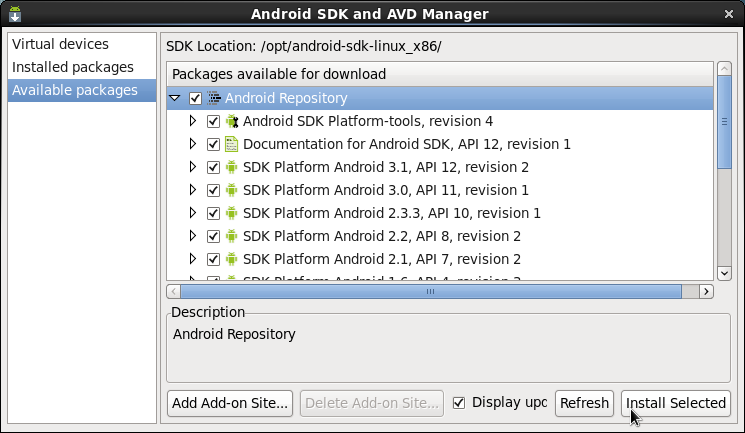Click the vertical scrollbar thumb
Screen dimensions: 745x433
725,122
